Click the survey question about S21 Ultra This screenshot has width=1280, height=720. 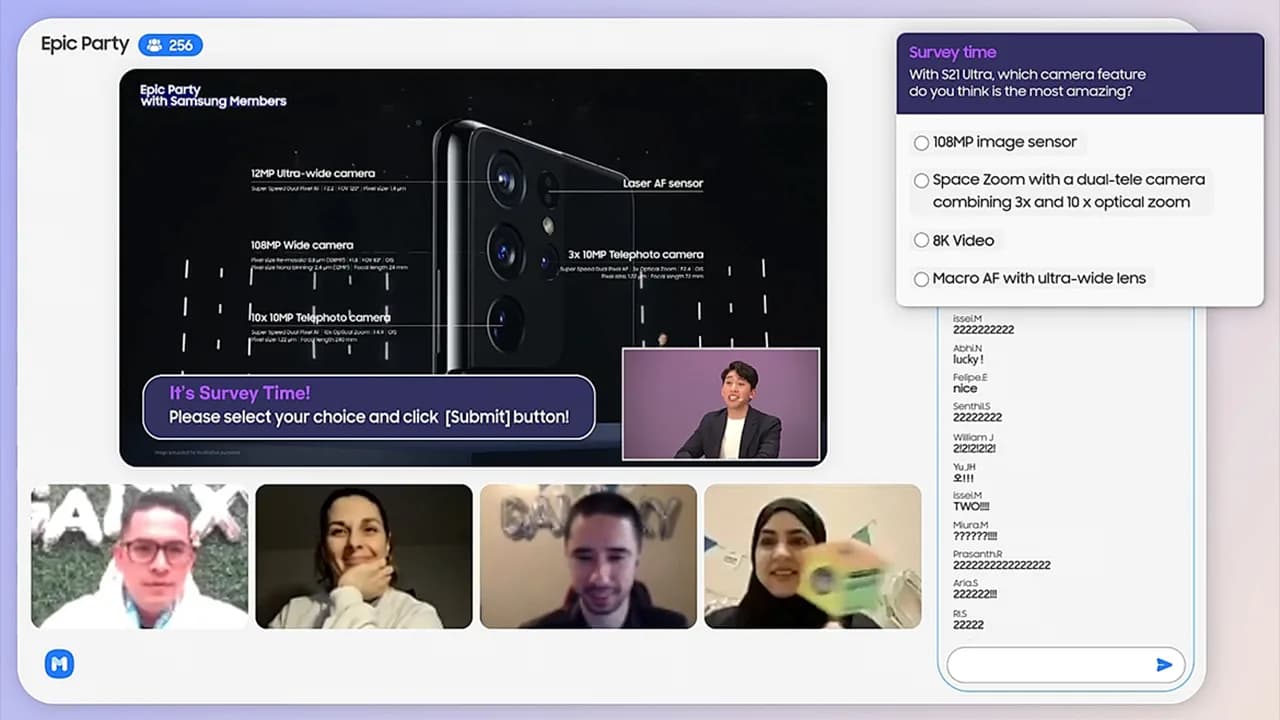tap(1027, 83)
